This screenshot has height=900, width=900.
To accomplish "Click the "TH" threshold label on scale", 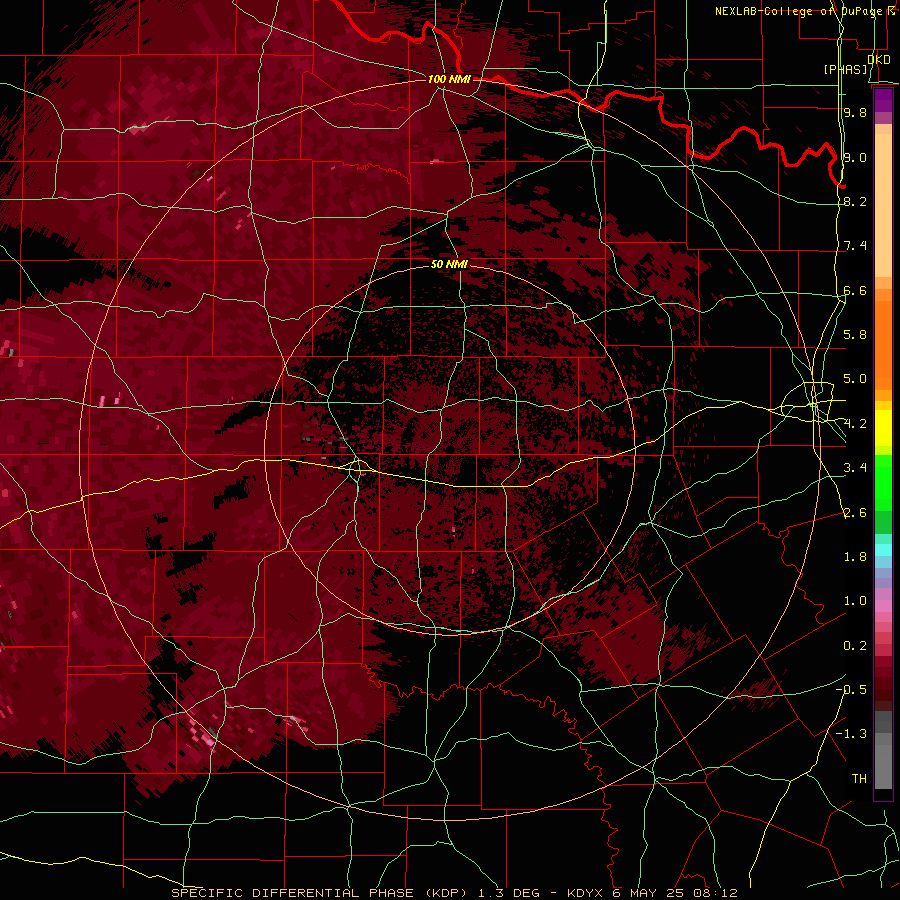I will pyautogui.click(x=859, y=779).
